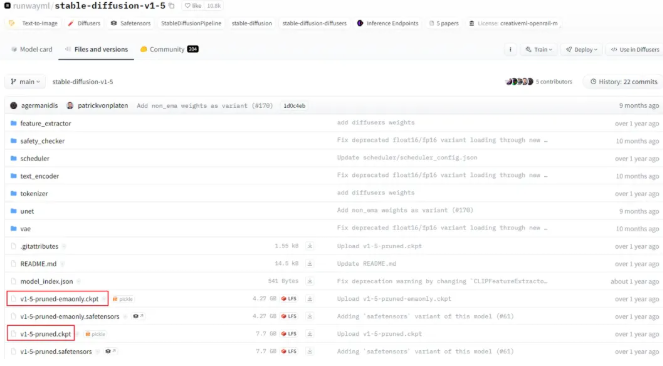663x366 pixels.
Task: Open v1-5-pruned-emaonly.ckpt file
Action: (x=59, y=299)
